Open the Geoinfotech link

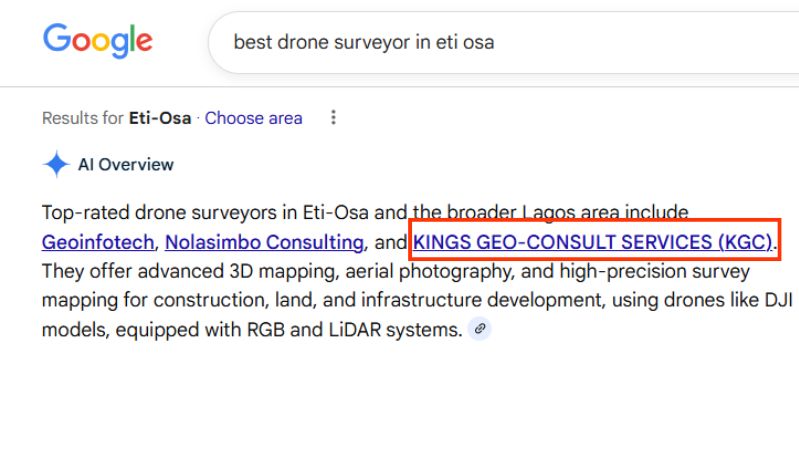98,242
